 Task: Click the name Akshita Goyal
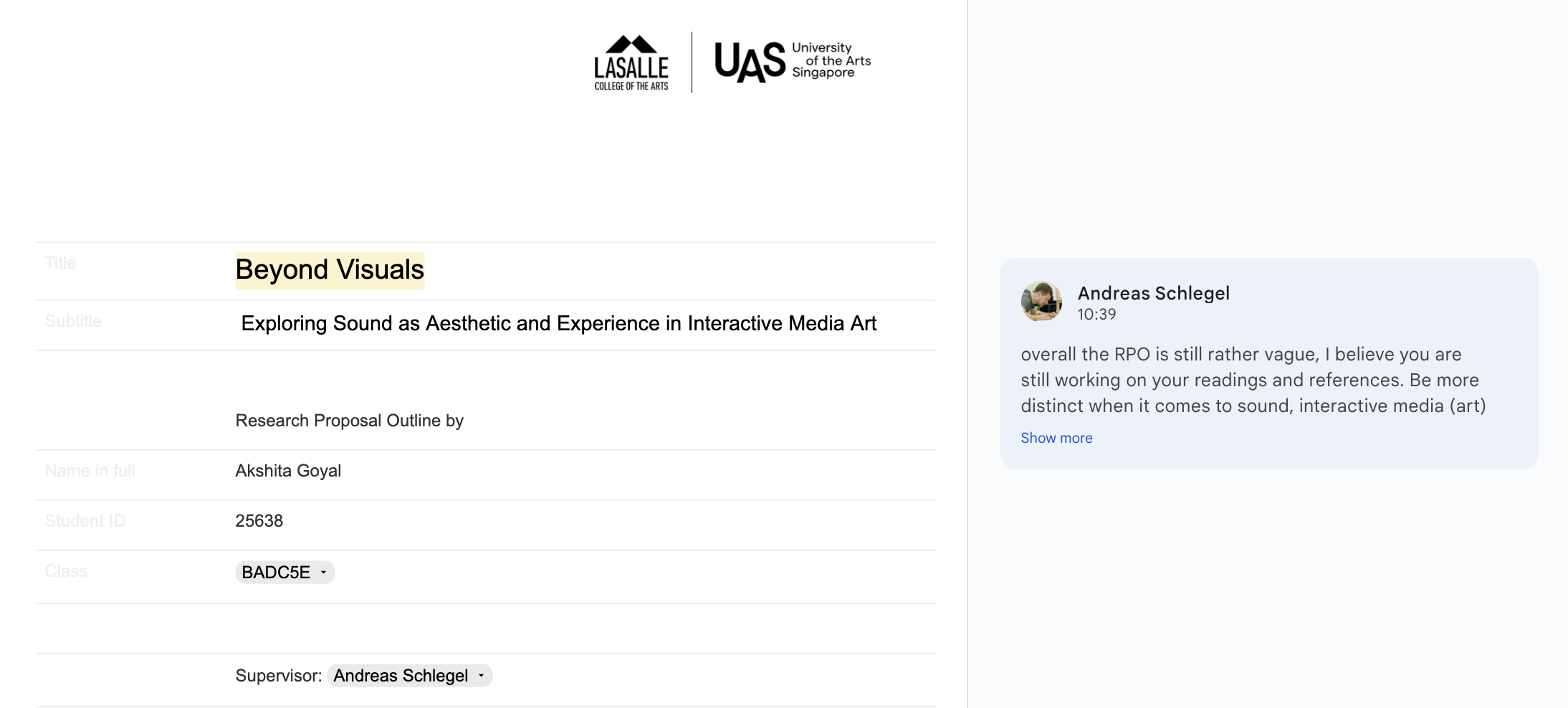pyautogui.click(x=288, y=471)
